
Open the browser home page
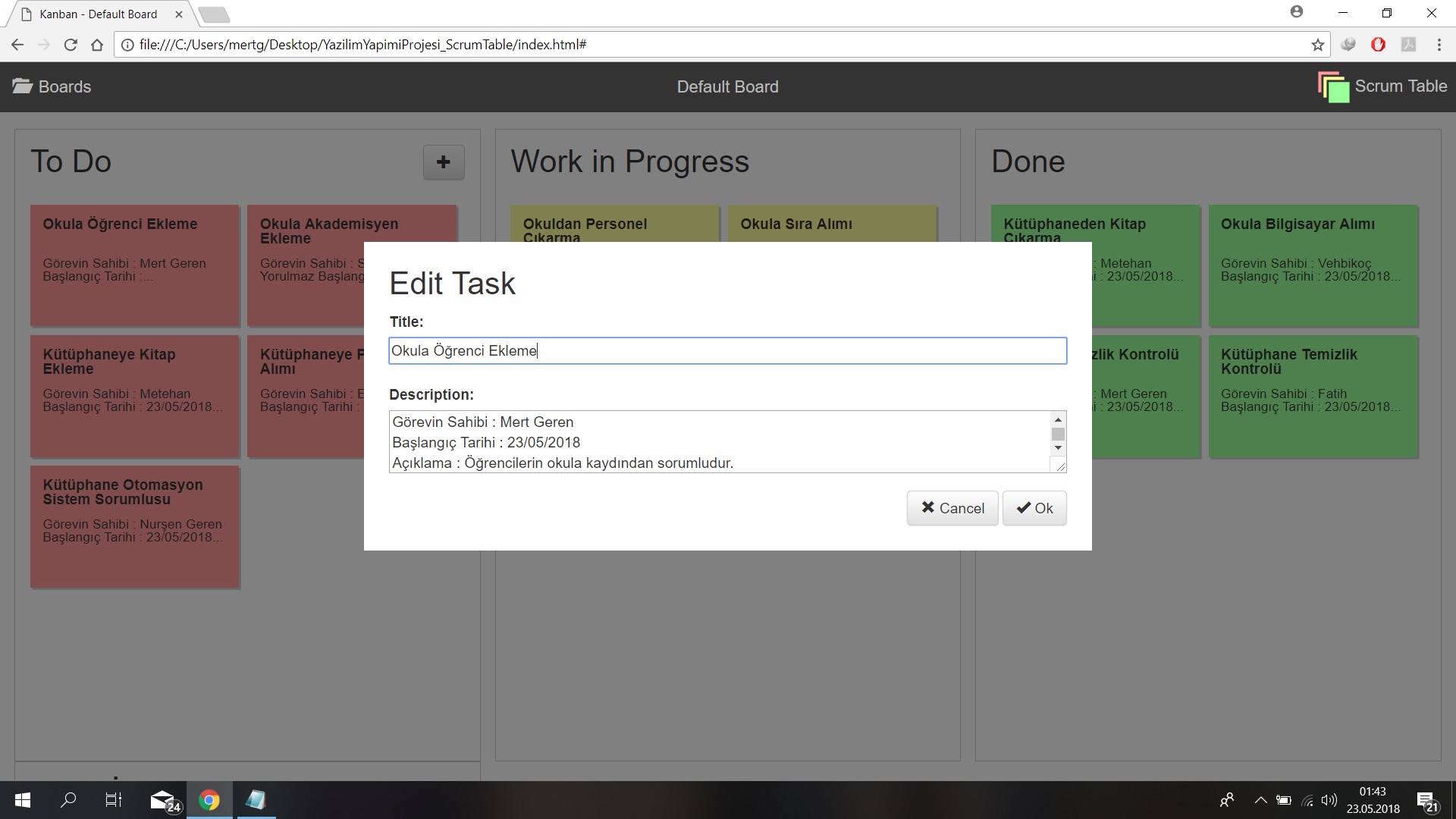[97, 45]
